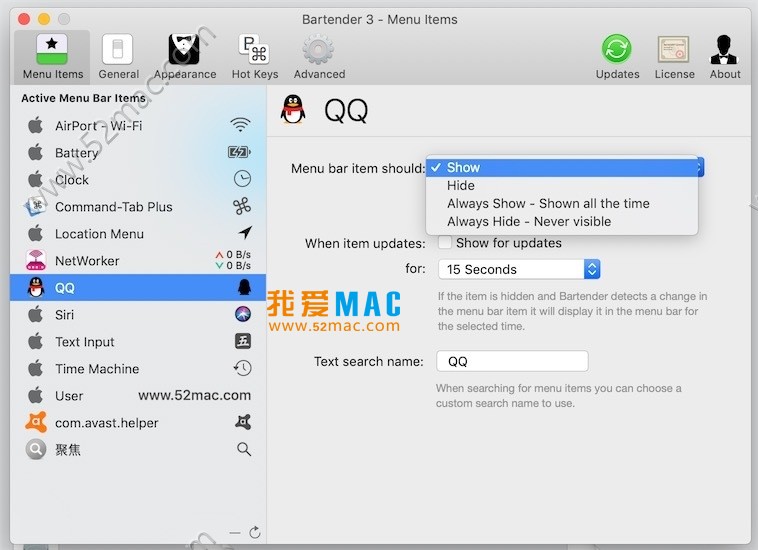Click the Text Input character icon
Screen dimensions: 758x550
243,341
